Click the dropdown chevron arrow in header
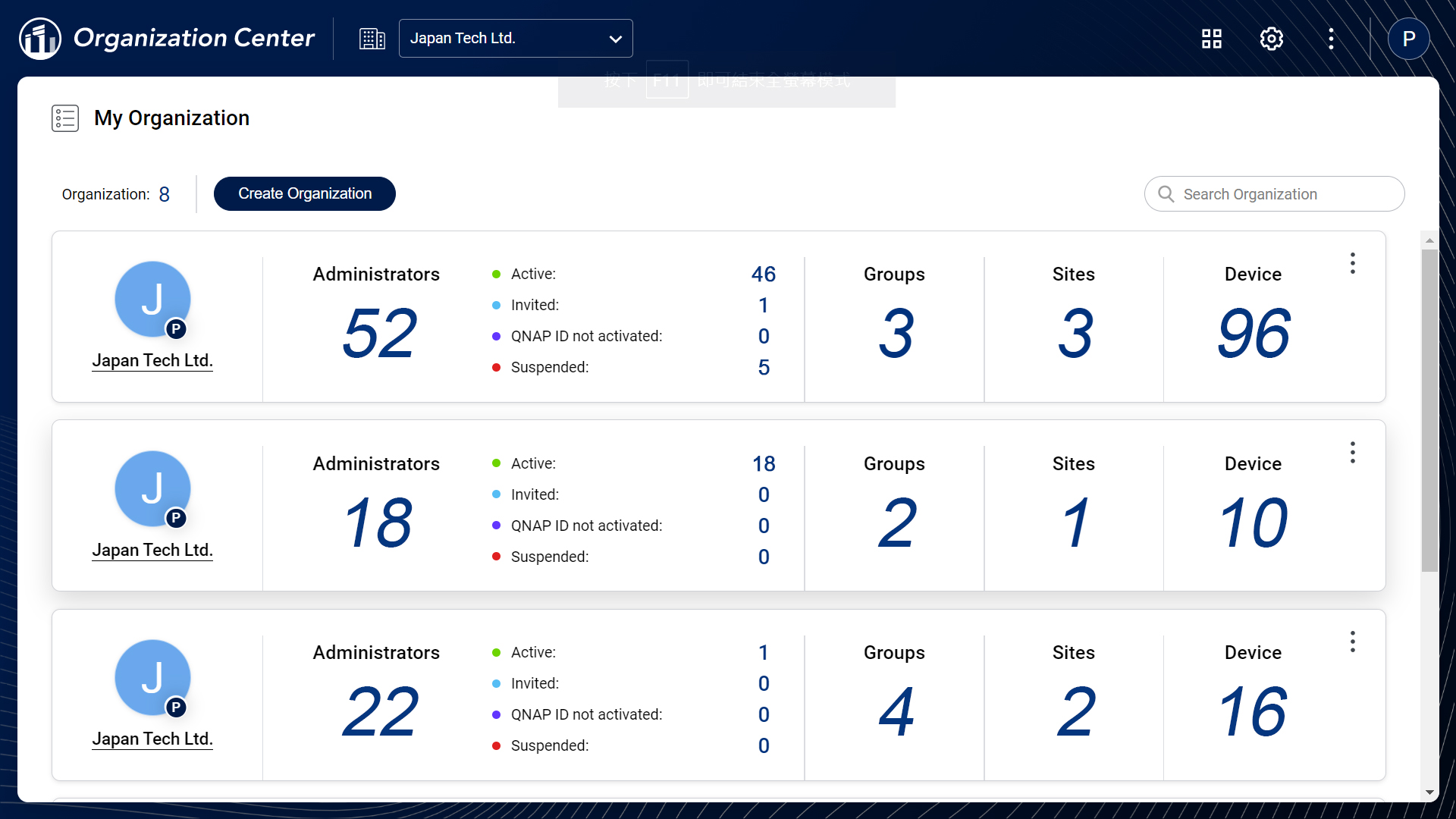Screen dimensions: 1456x819 click(x=616, y=39)
